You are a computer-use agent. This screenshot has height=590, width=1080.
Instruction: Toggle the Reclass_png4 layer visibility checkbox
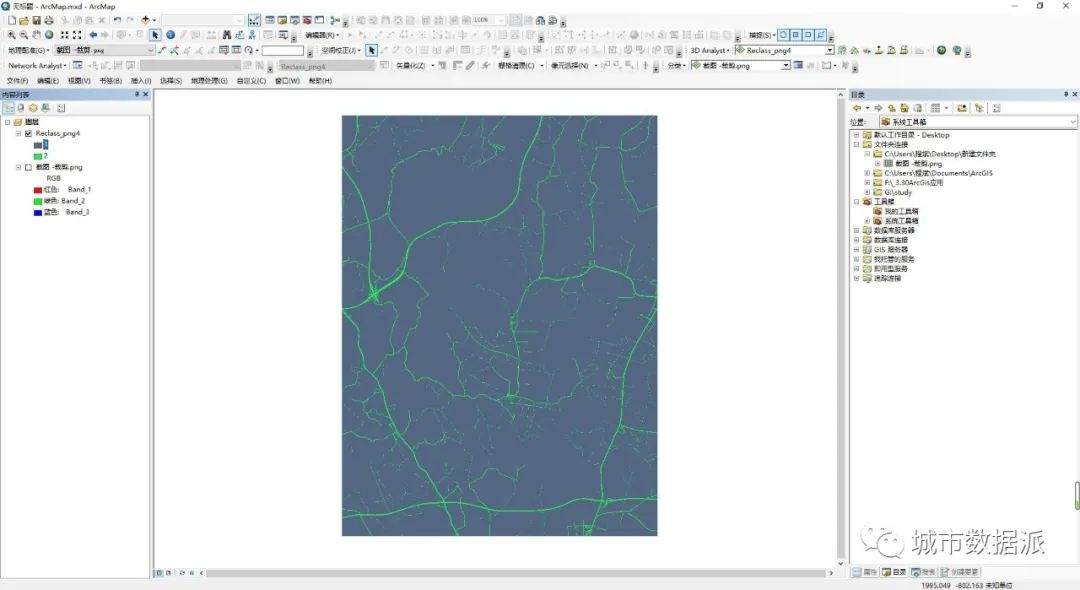coord(28,134)
